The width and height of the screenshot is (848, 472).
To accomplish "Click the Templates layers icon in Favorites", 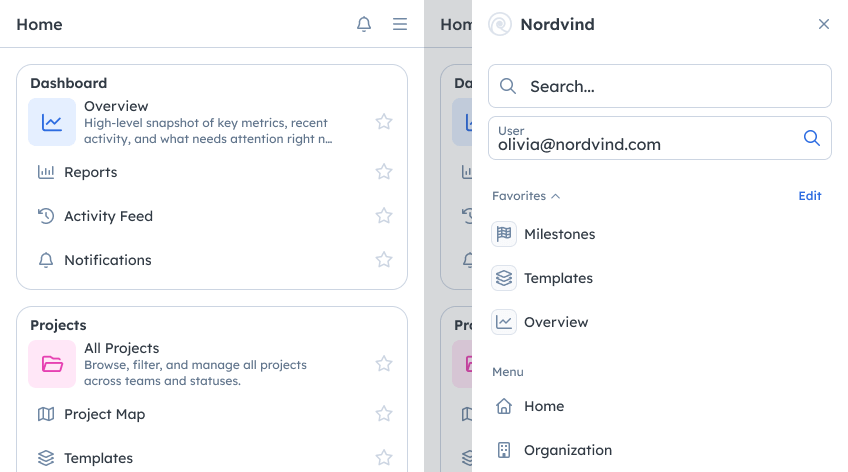I will click(504, 278).
